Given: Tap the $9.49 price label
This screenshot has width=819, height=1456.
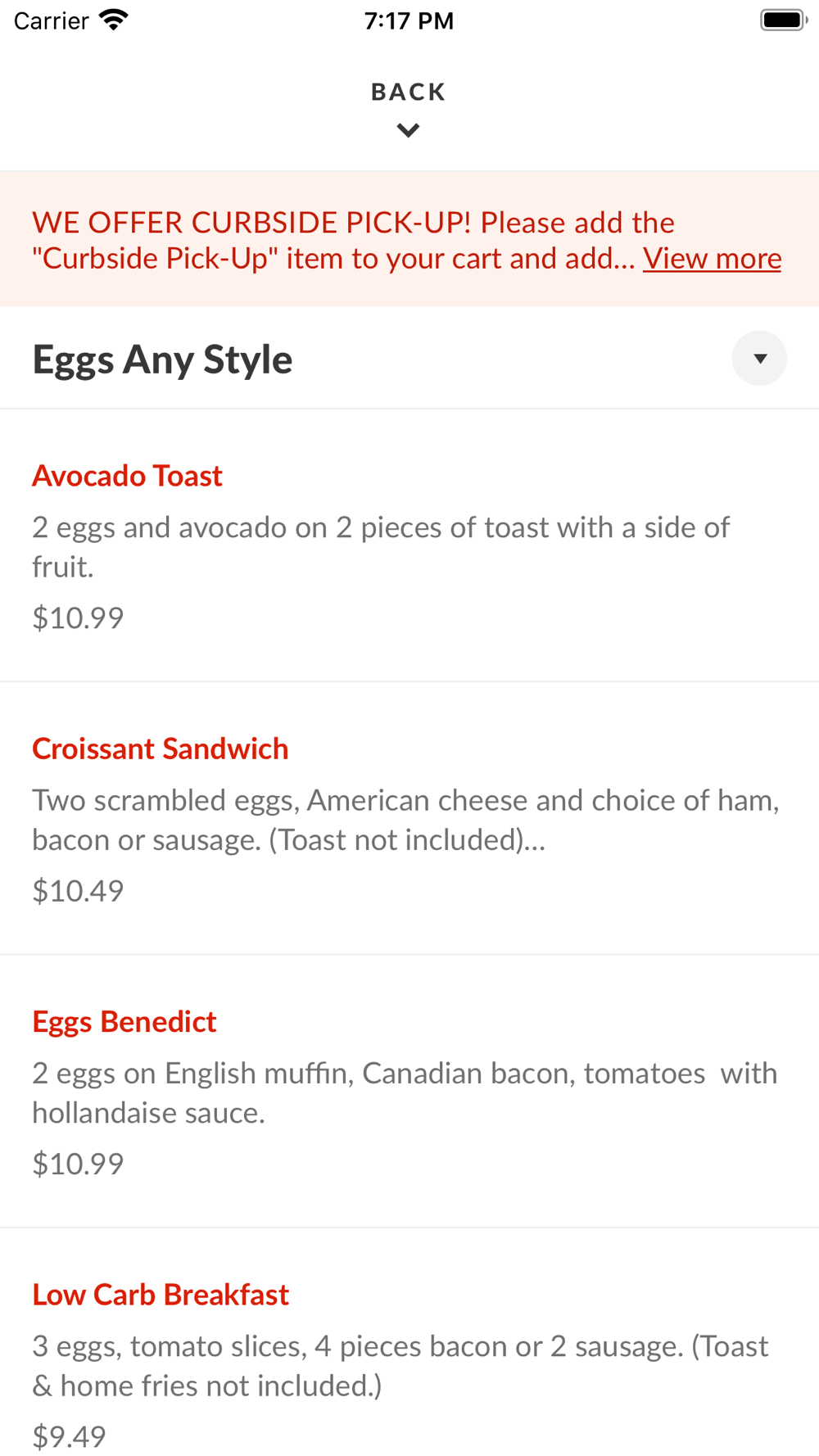Looking at the screenshot, I should coord(69,1436).
